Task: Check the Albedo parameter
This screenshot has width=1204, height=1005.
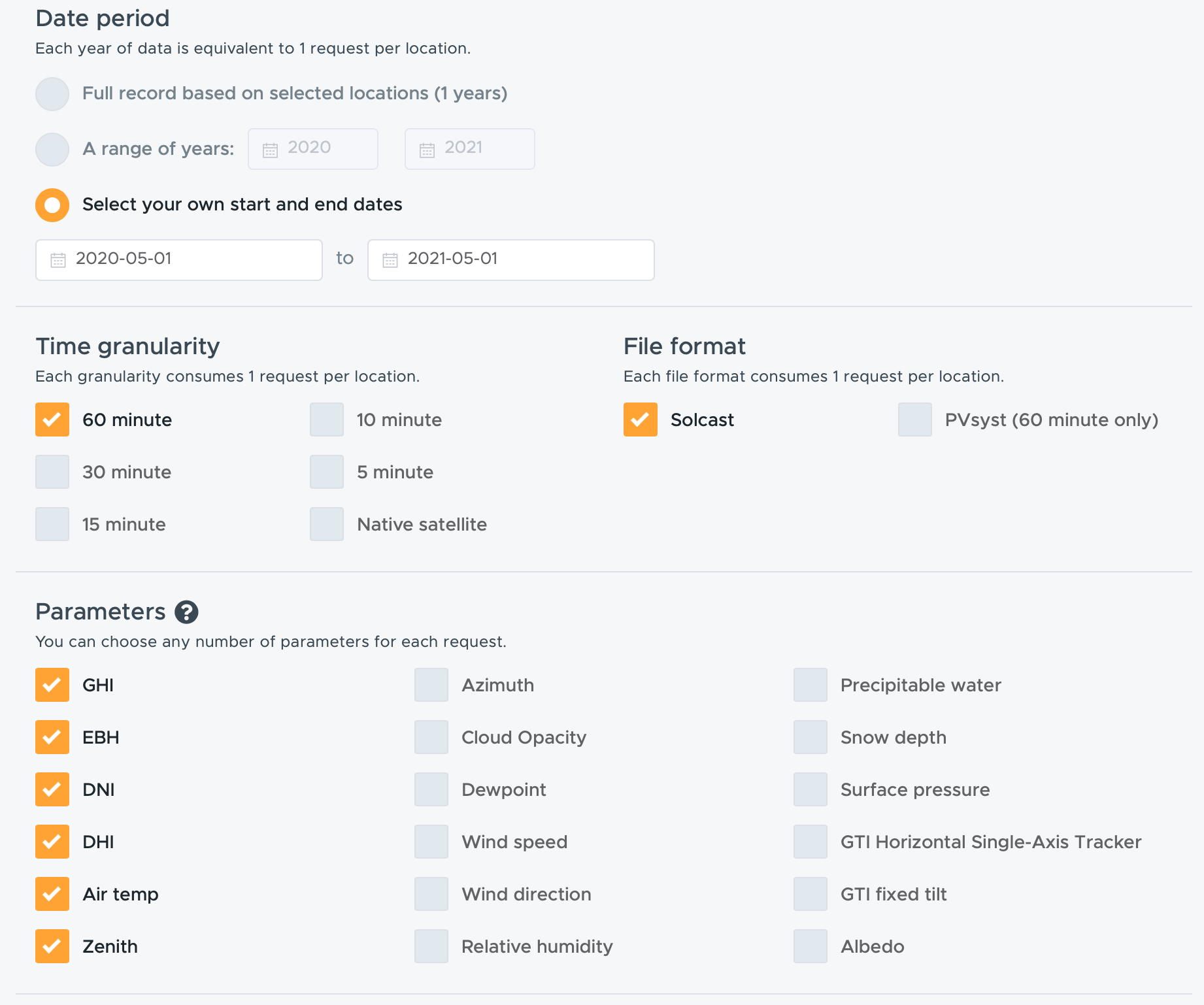Action: pos(811,946)
